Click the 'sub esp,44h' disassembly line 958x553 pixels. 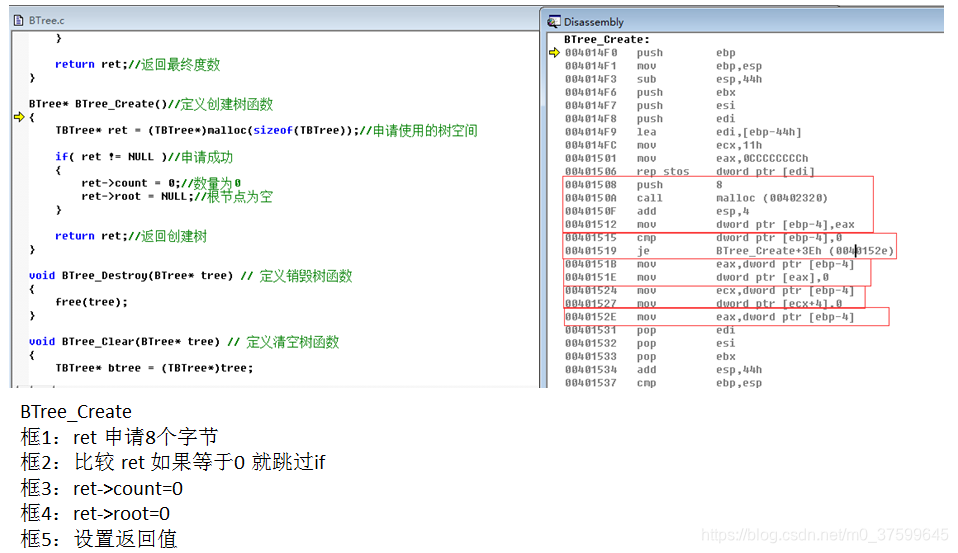point(663,79)
